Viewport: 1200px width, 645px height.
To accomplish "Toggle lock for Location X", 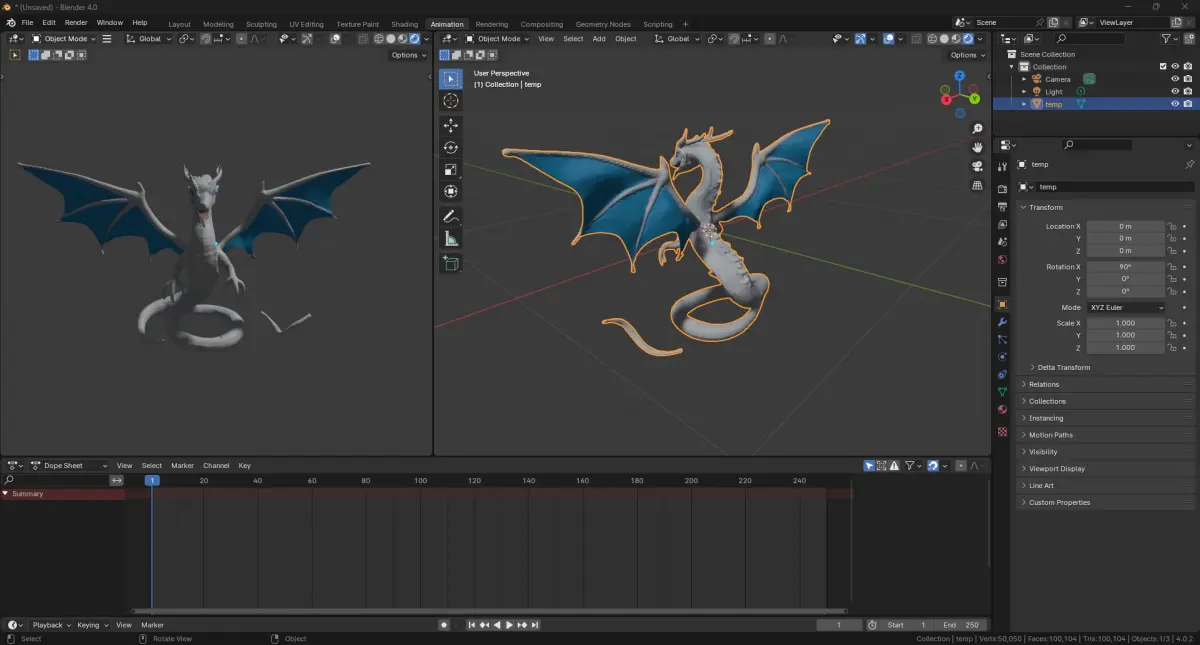I will click(1172, 226).
